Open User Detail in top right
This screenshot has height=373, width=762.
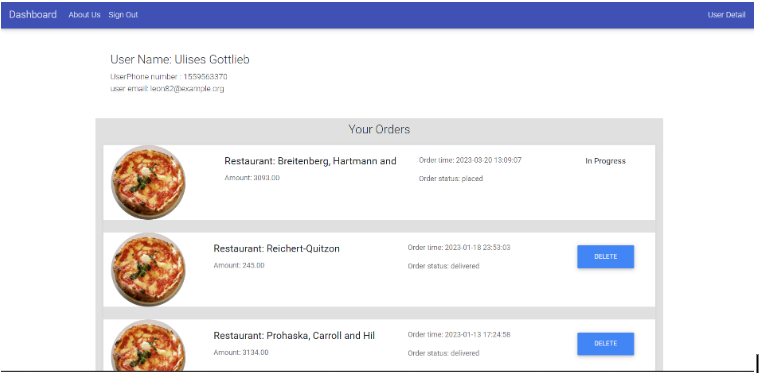(726, 15)
